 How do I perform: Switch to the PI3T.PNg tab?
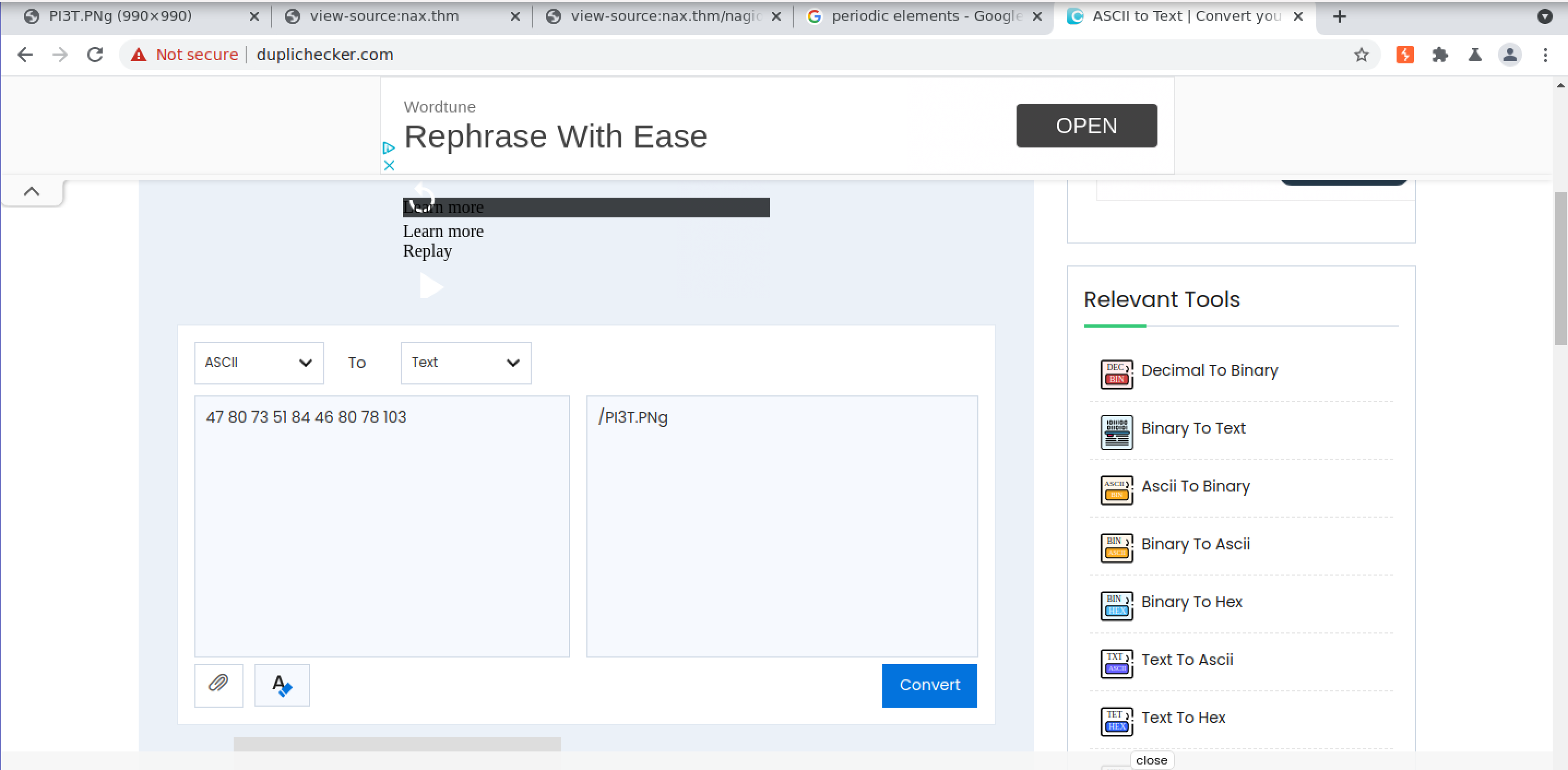121,16
